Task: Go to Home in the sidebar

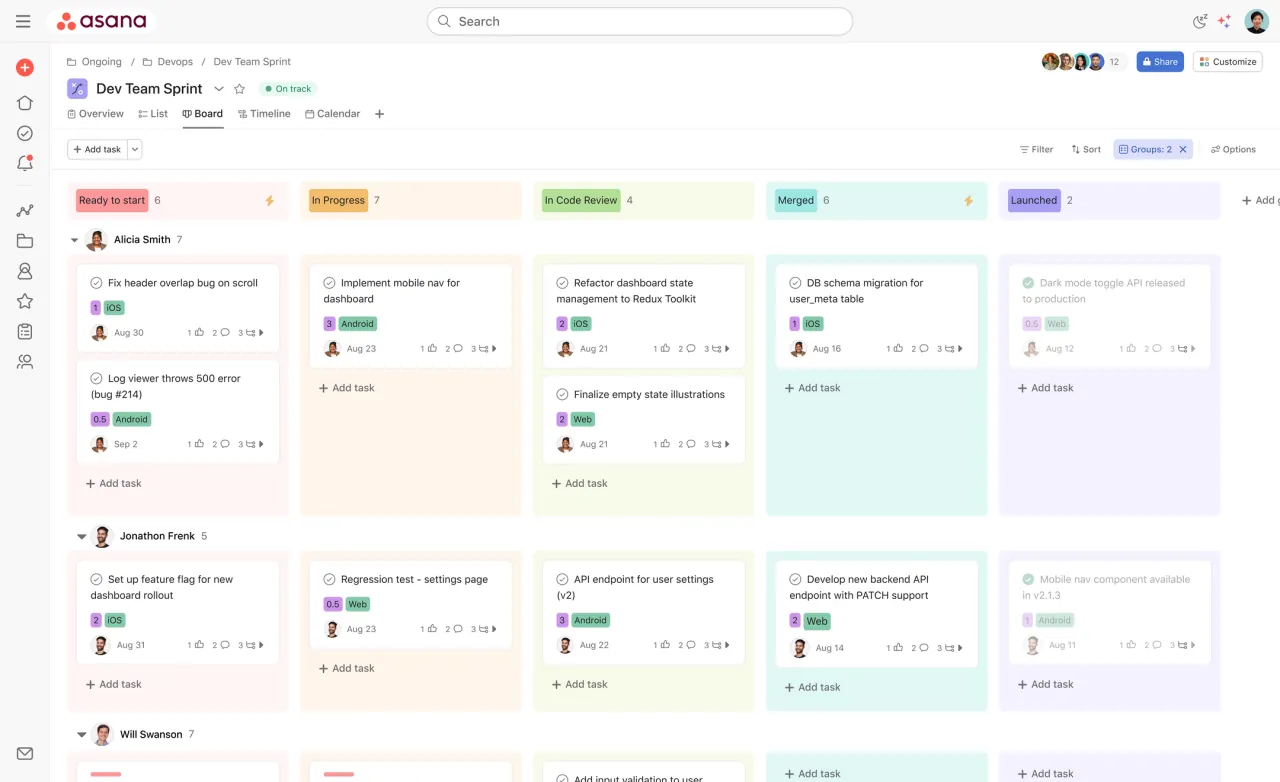Action: tap(25, 103)
